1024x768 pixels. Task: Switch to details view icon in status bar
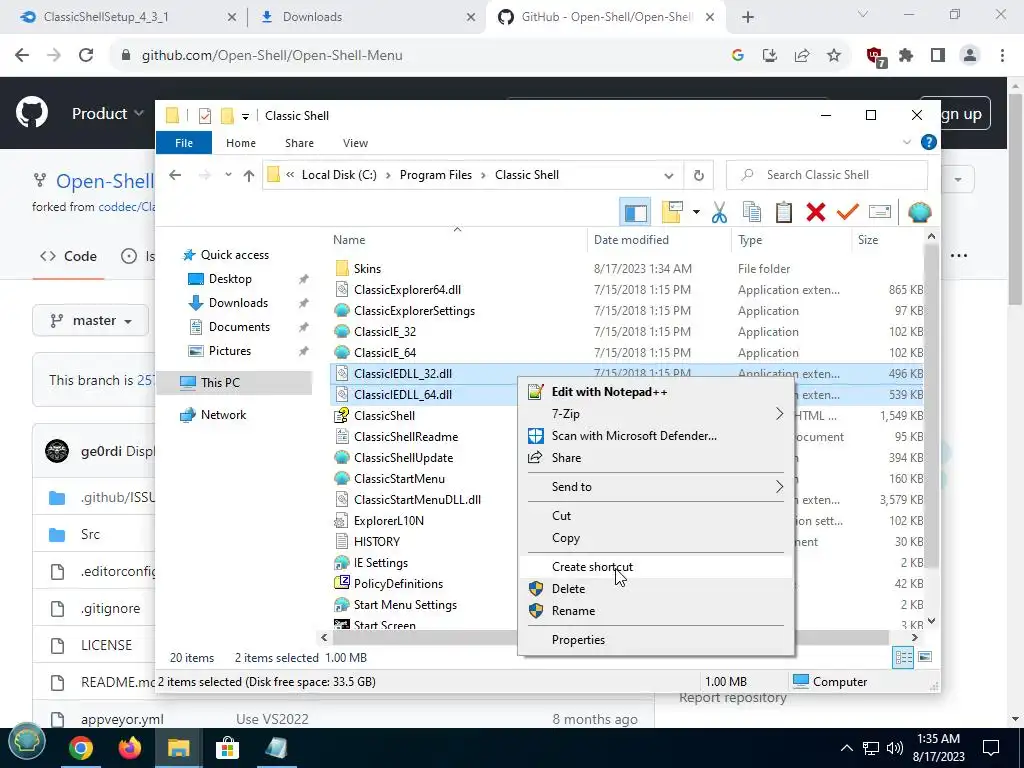[x=903, y=658]
